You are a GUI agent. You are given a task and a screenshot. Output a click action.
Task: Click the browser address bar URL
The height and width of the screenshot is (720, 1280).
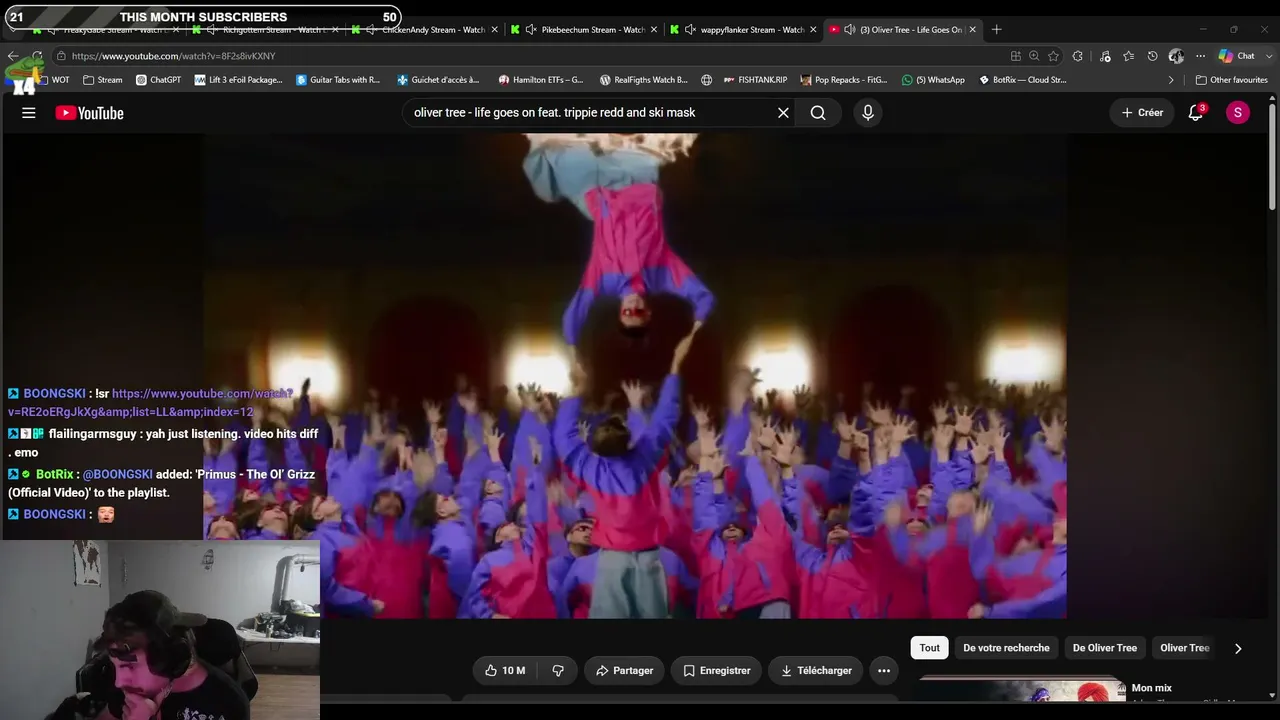(173, 56)
